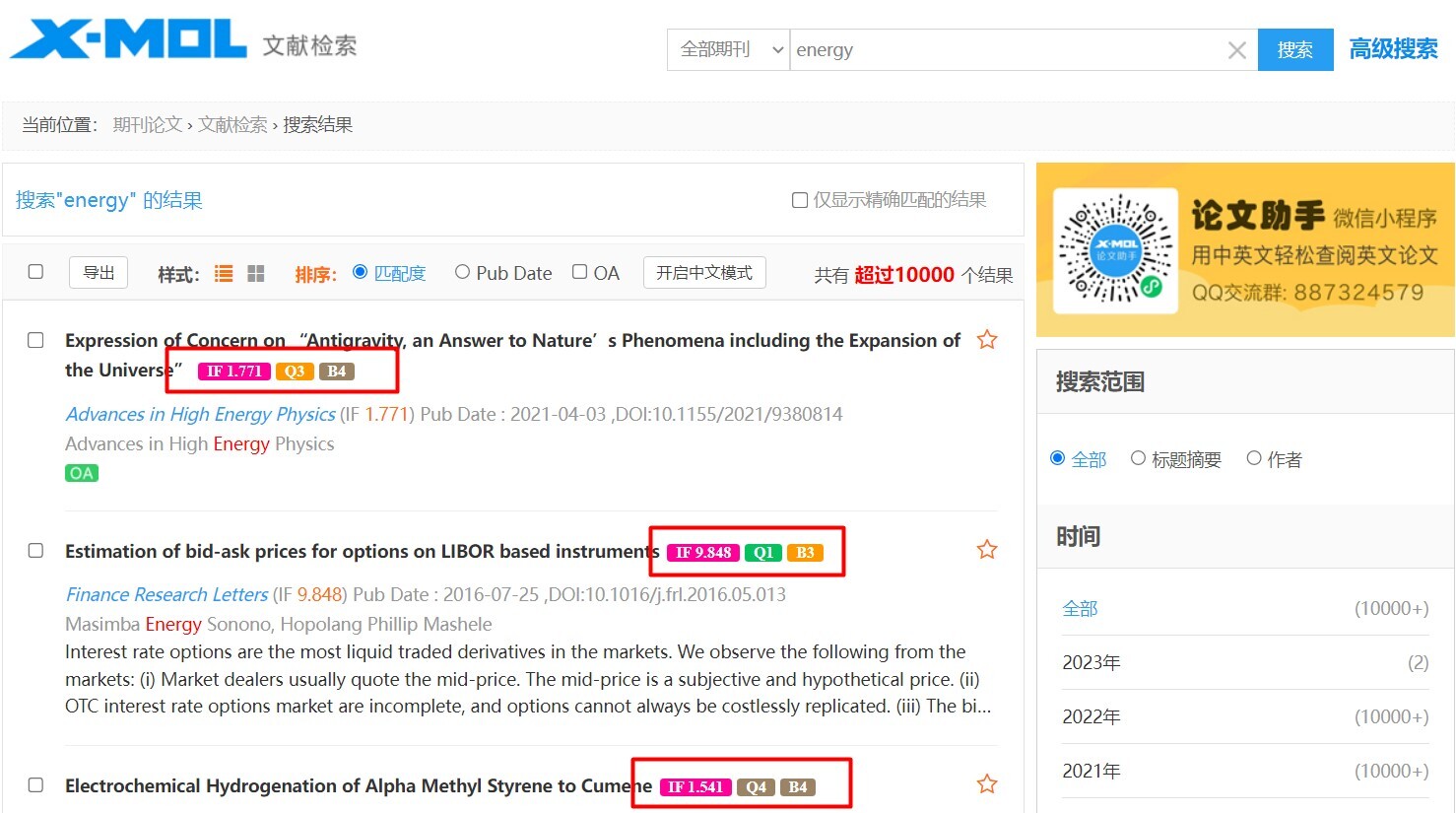This screenshot has height=813, width=1456.
Task: Tick checkbox for Expression of Concern article
Action: [35, 340]
